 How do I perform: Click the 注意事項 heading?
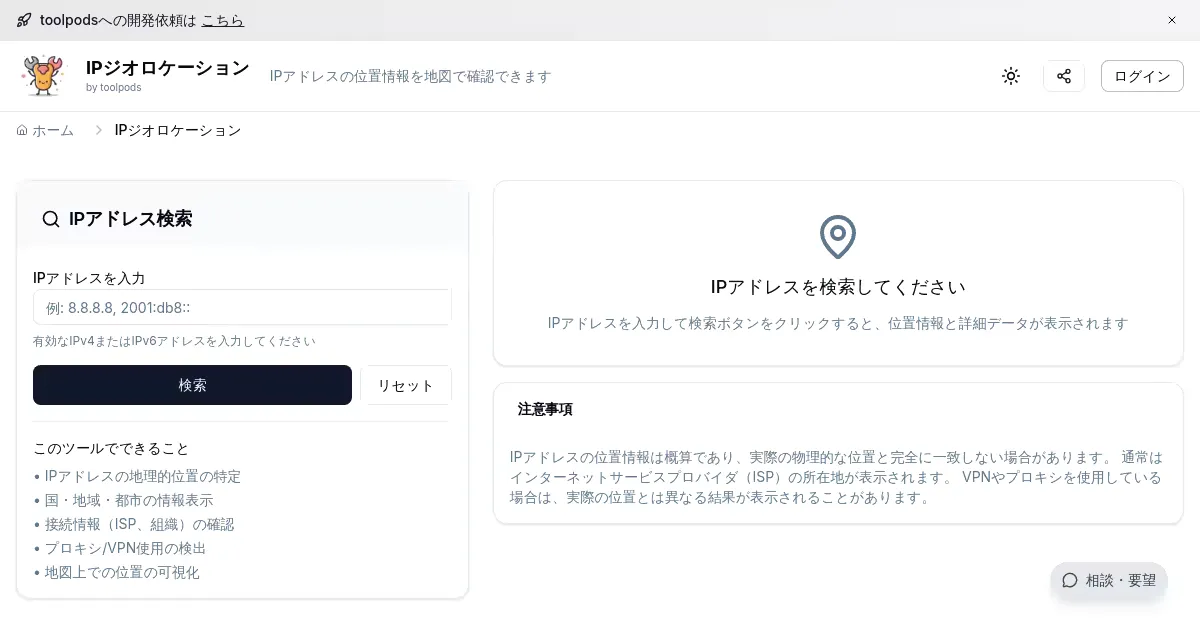545,409
